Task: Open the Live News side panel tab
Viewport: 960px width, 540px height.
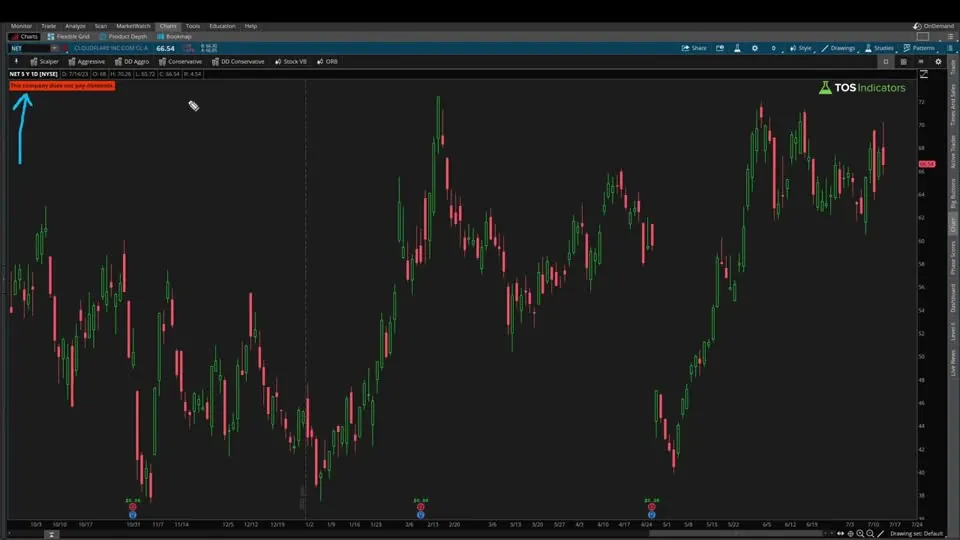Action: (953, 363)
